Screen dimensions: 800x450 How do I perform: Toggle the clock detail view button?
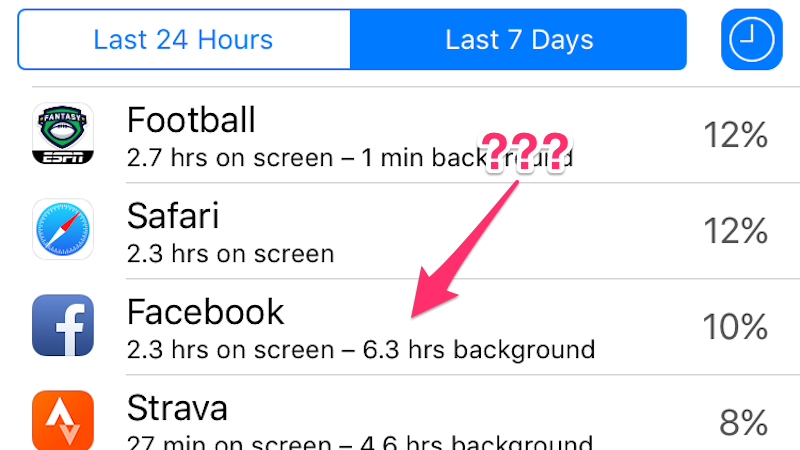752,39
